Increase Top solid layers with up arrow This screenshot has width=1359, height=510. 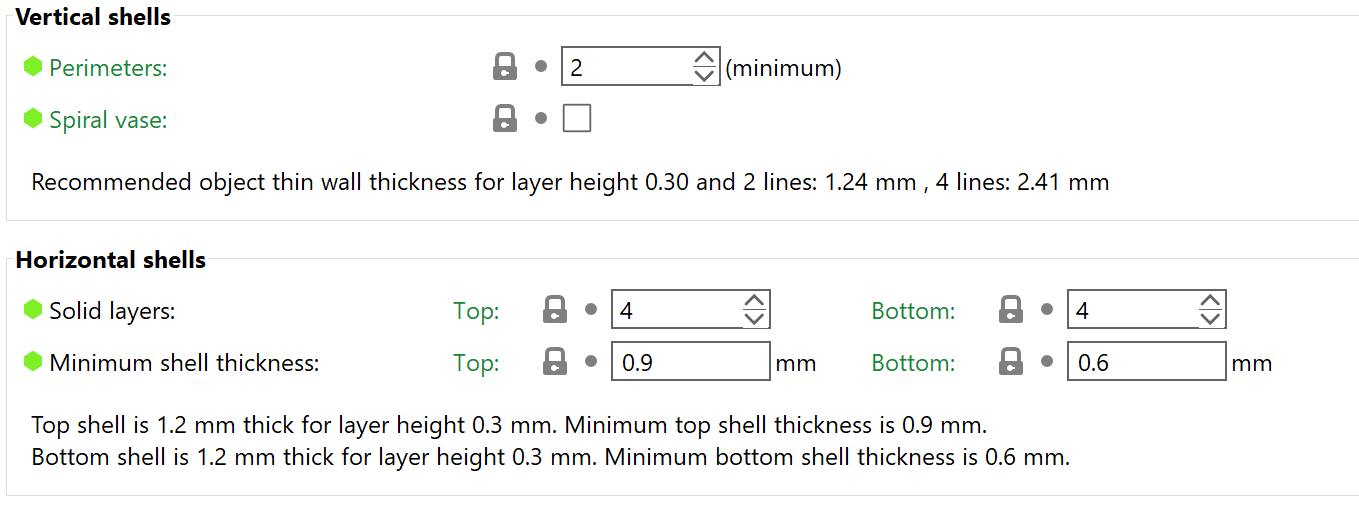point(755,301)
